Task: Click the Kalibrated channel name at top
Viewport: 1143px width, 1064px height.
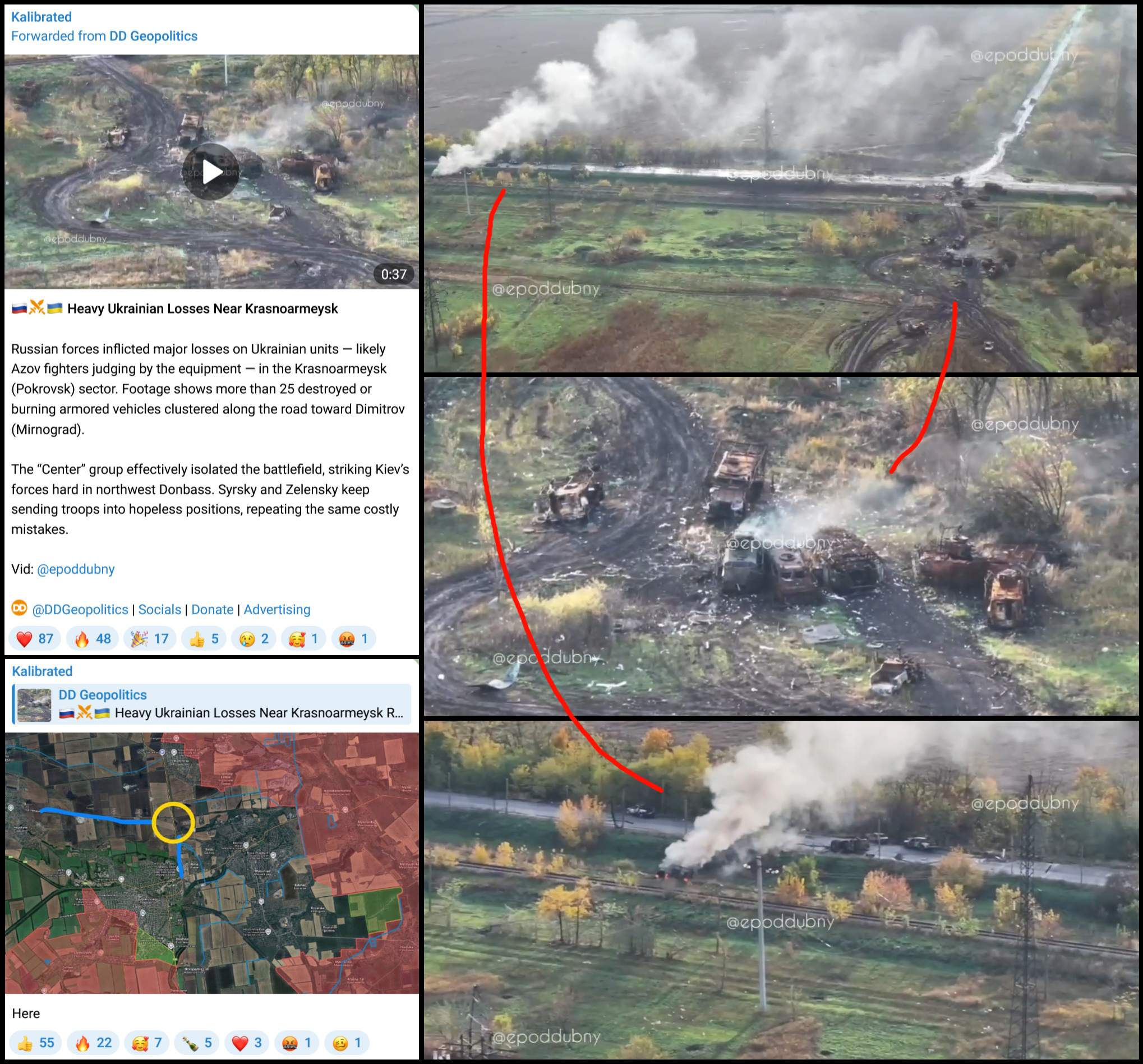Action: click(42, 17)
